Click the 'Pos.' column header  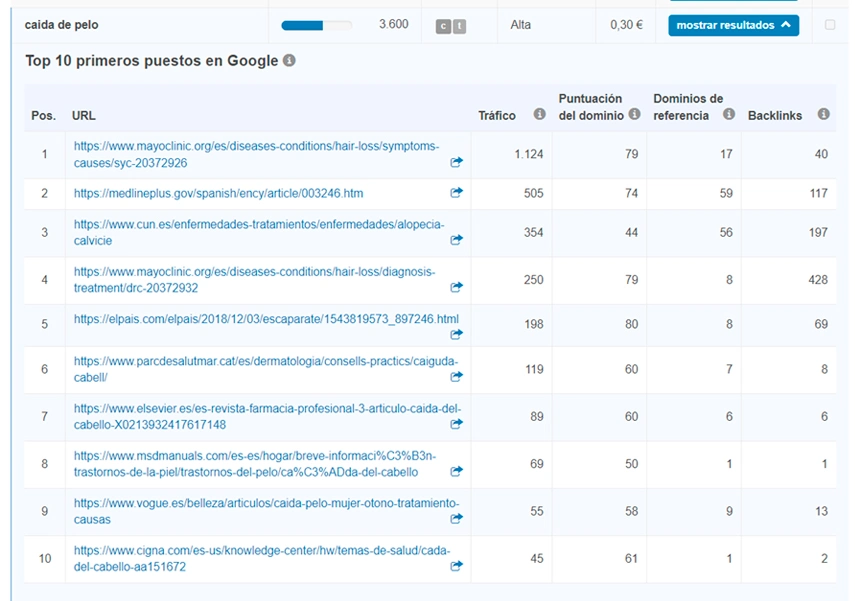click(44, 116)
